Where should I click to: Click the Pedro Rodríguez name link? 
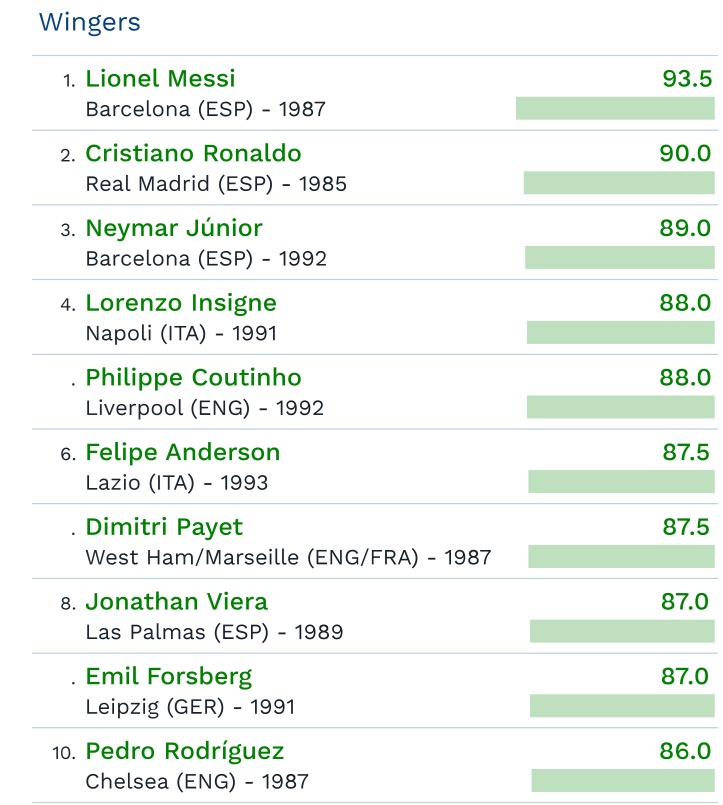(x=184, y=751)
